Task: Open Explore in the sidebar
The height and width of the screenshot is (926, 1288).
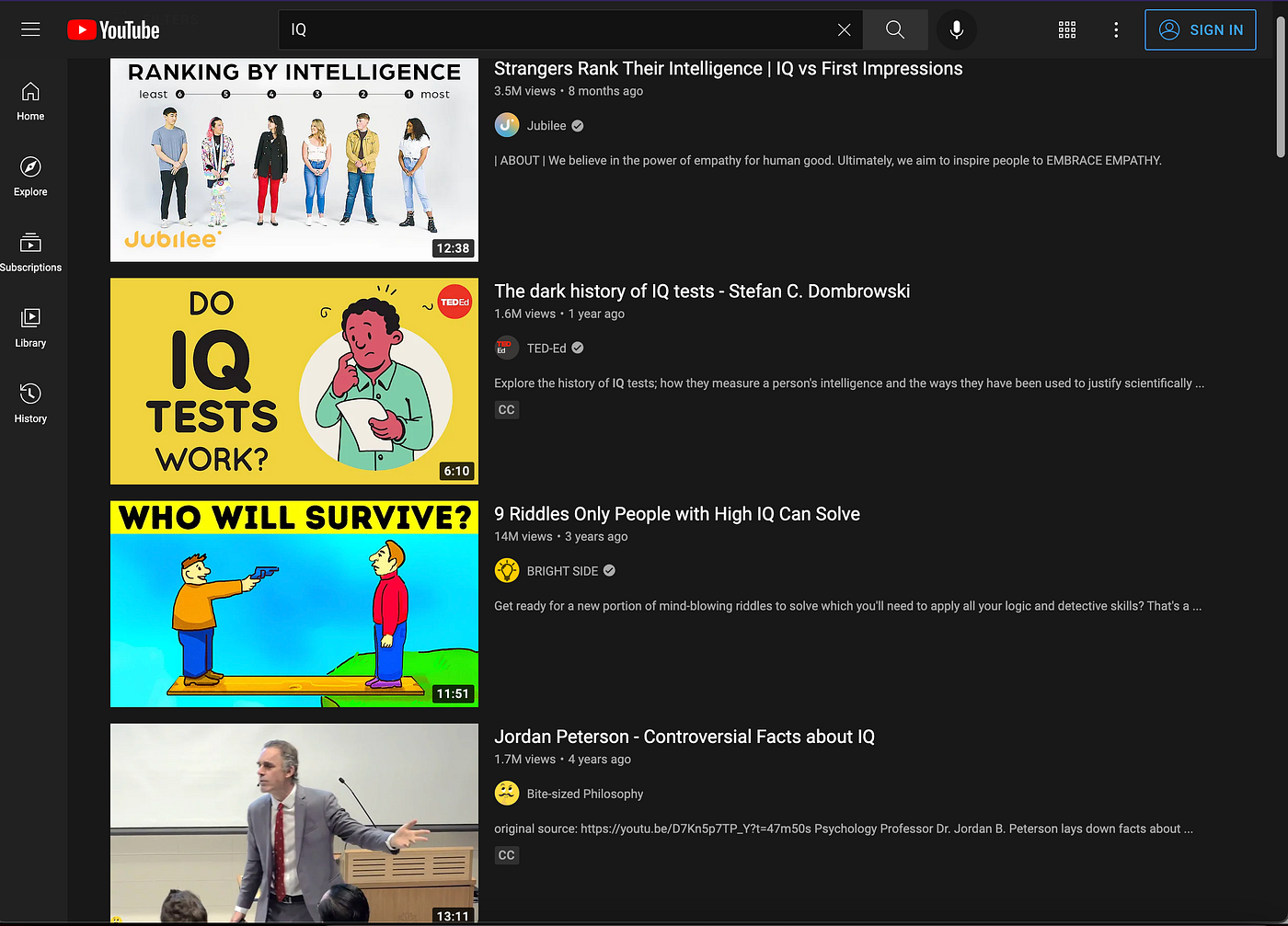Action: click(x=30, y=177)
